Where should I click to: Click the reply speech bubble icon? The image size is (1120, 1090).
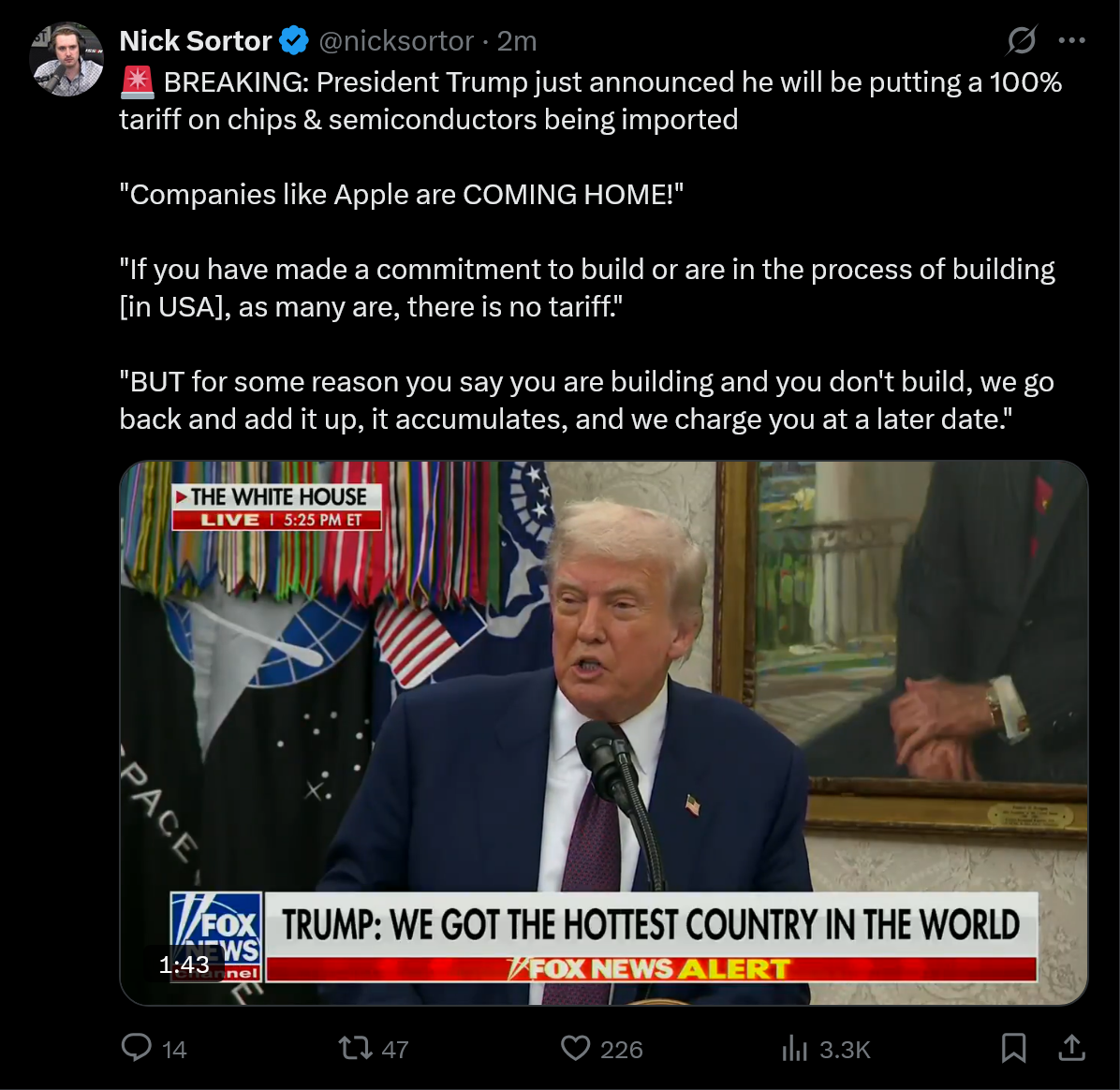click(x=137, y=1048)
